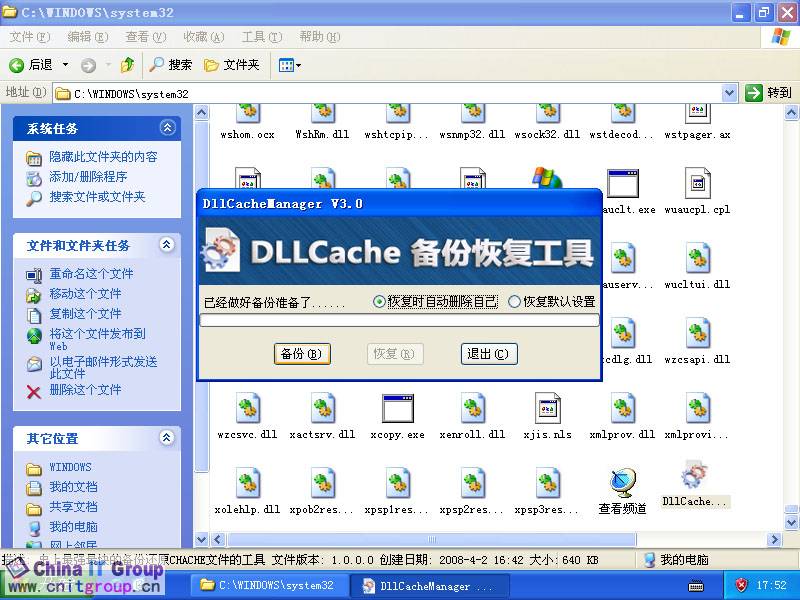Open 我的电脑 in other places panel

(73, 527)
